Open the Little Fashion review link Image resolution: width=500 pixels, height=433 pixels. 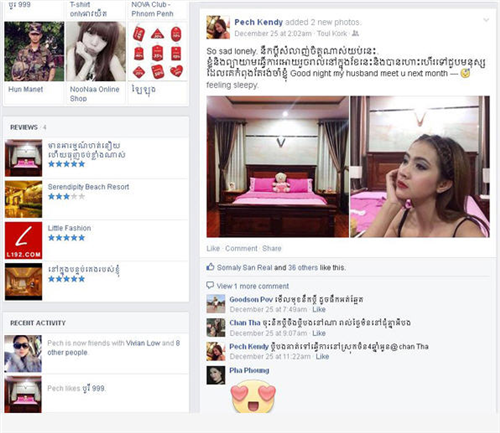[x=69, y=228]
